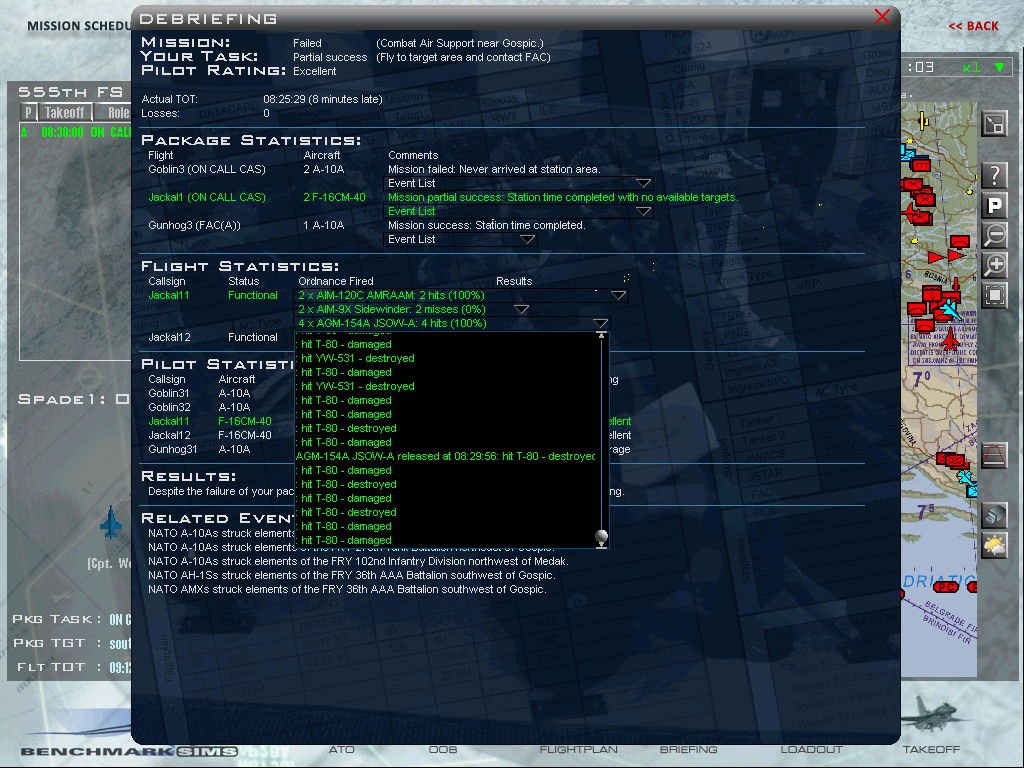Click the fit-to-frame icon below zoom in
Screen dimensions: 1024x768
tap(995, 295)
